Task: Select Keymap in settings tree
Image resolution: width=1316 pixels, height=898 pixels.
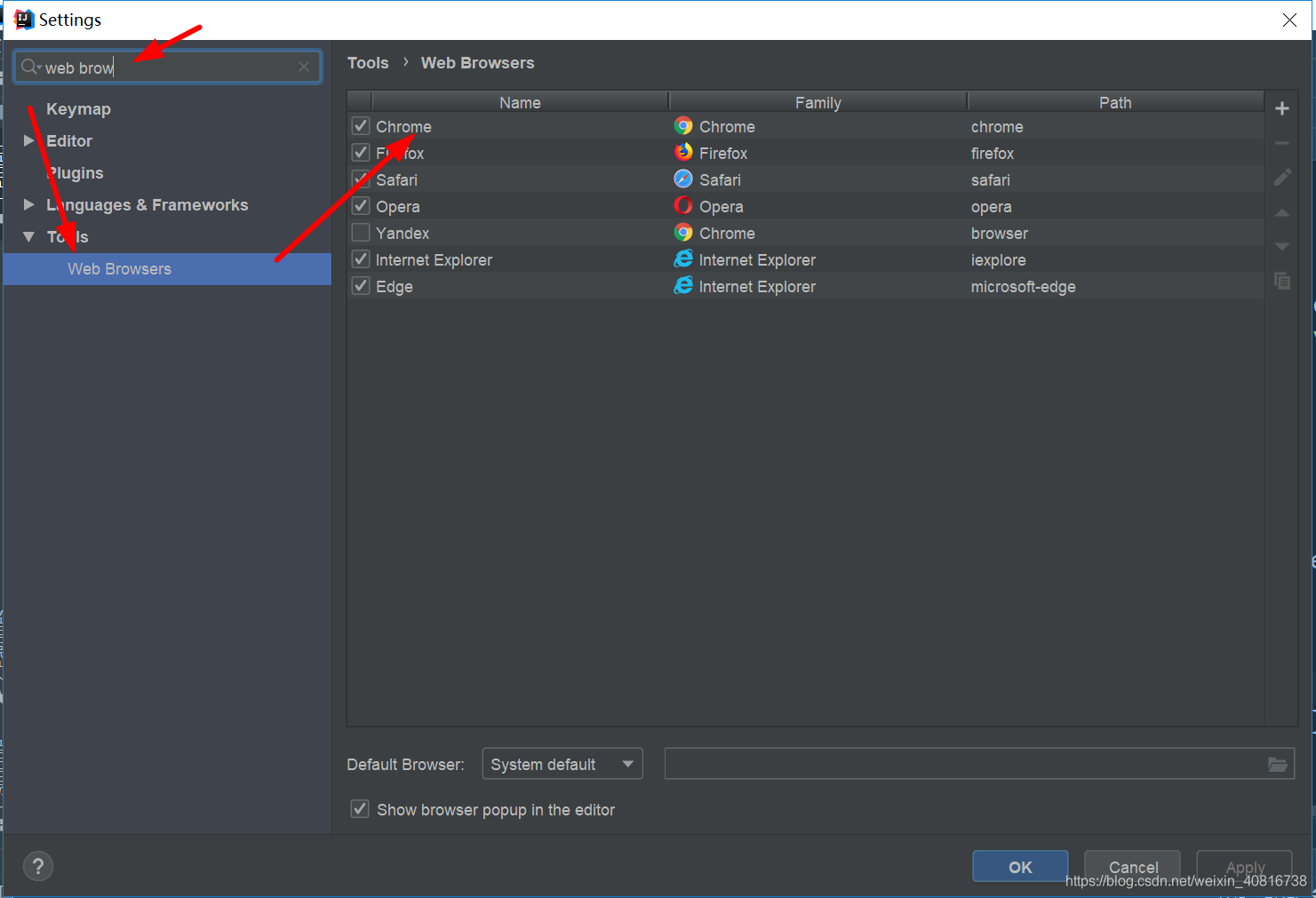Action: (78, 108)
